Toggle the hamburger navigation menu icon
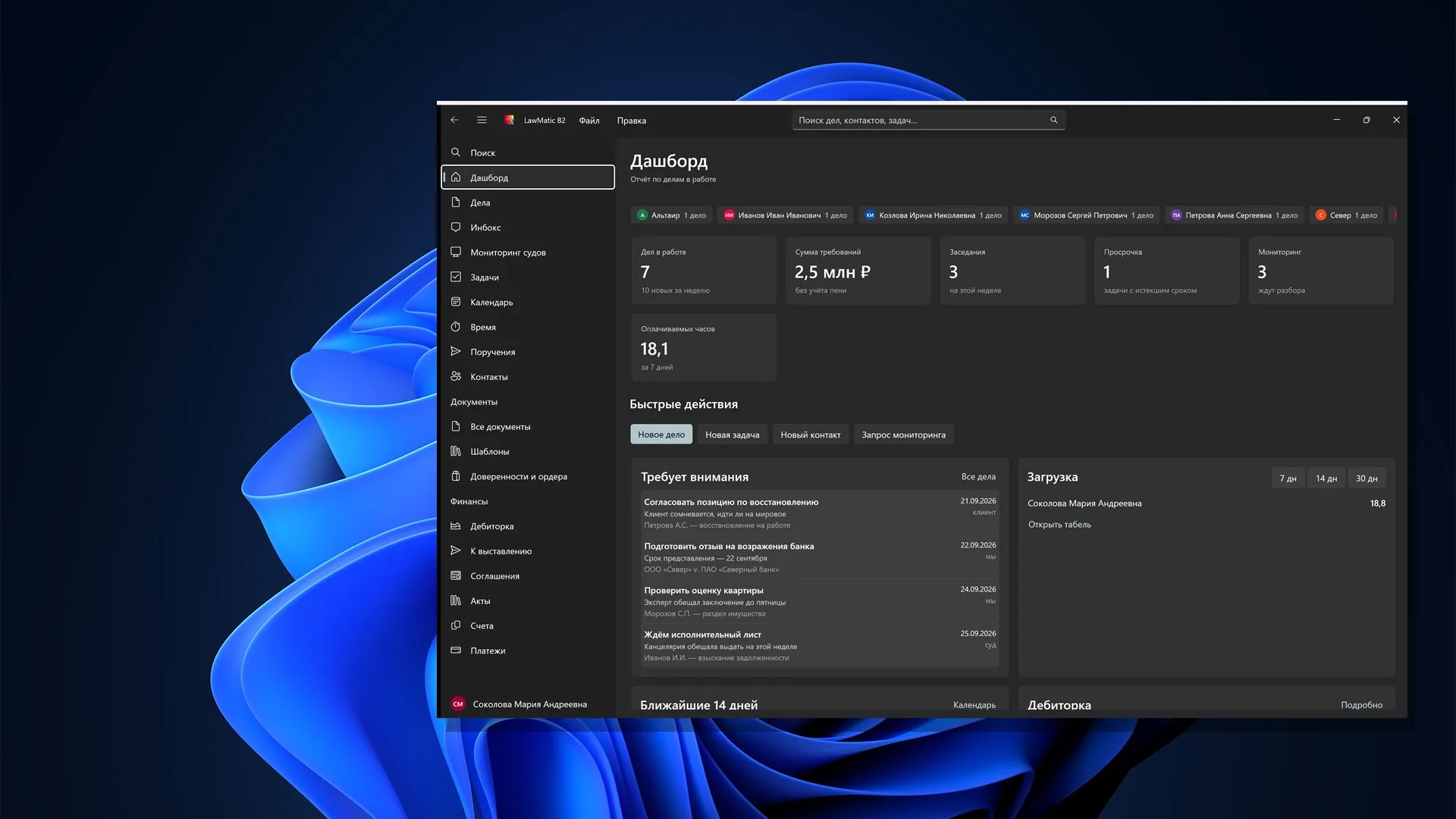 click(482, 120)
